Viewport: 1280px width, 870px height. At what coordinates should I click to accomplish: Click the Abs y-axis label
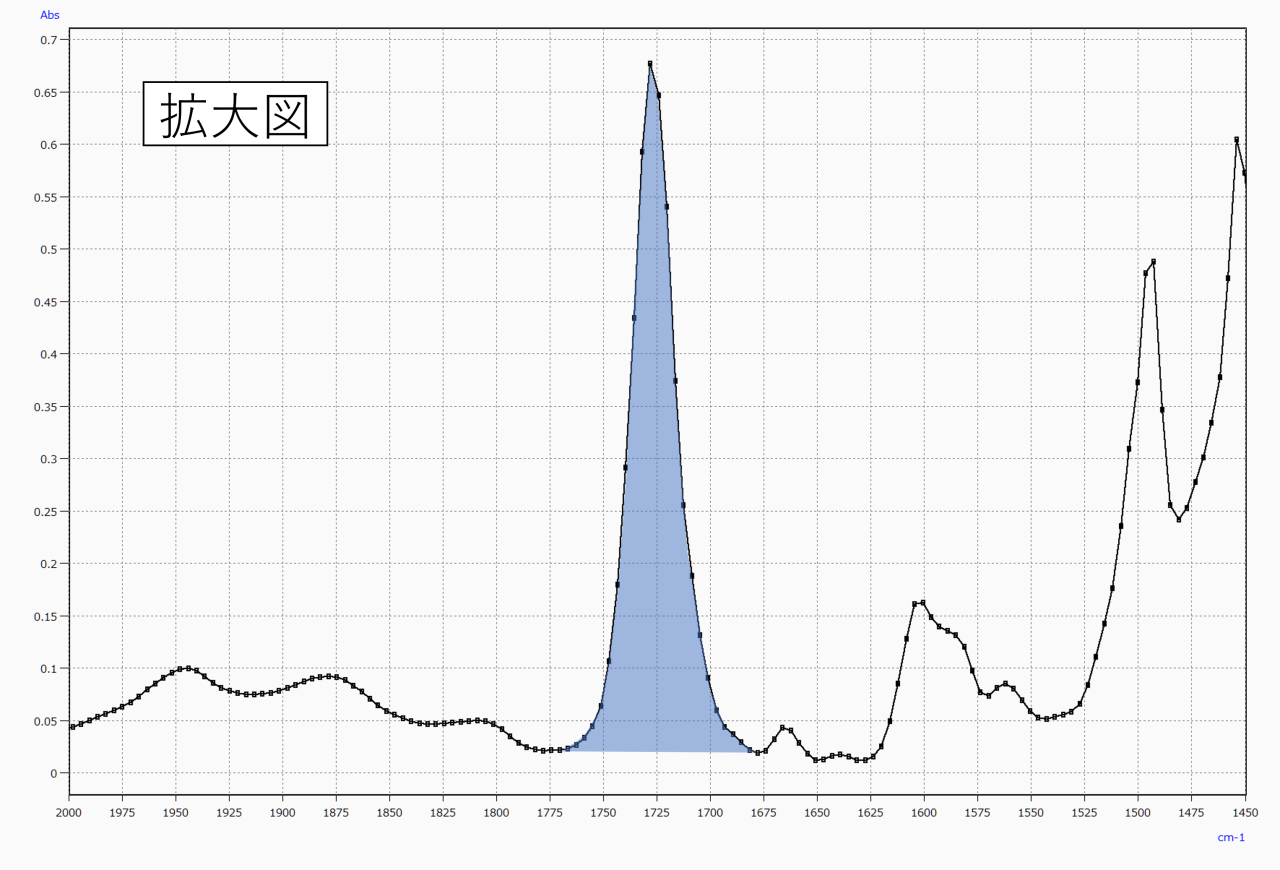(x=49, y=15)
